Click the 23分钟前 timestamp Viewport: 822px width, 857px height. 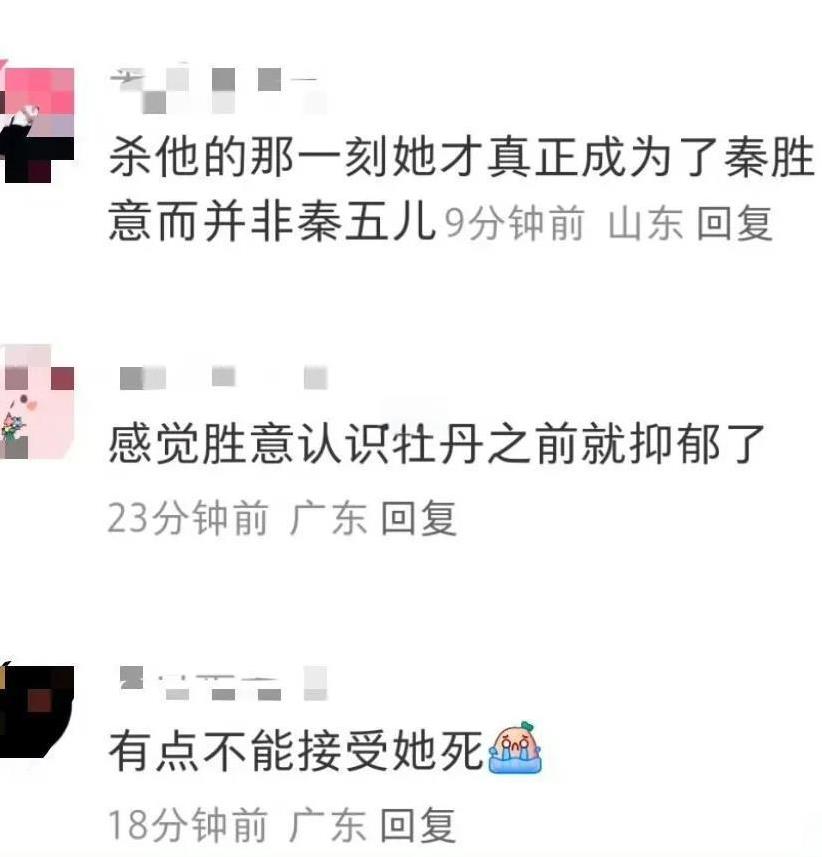coord(189,518)
